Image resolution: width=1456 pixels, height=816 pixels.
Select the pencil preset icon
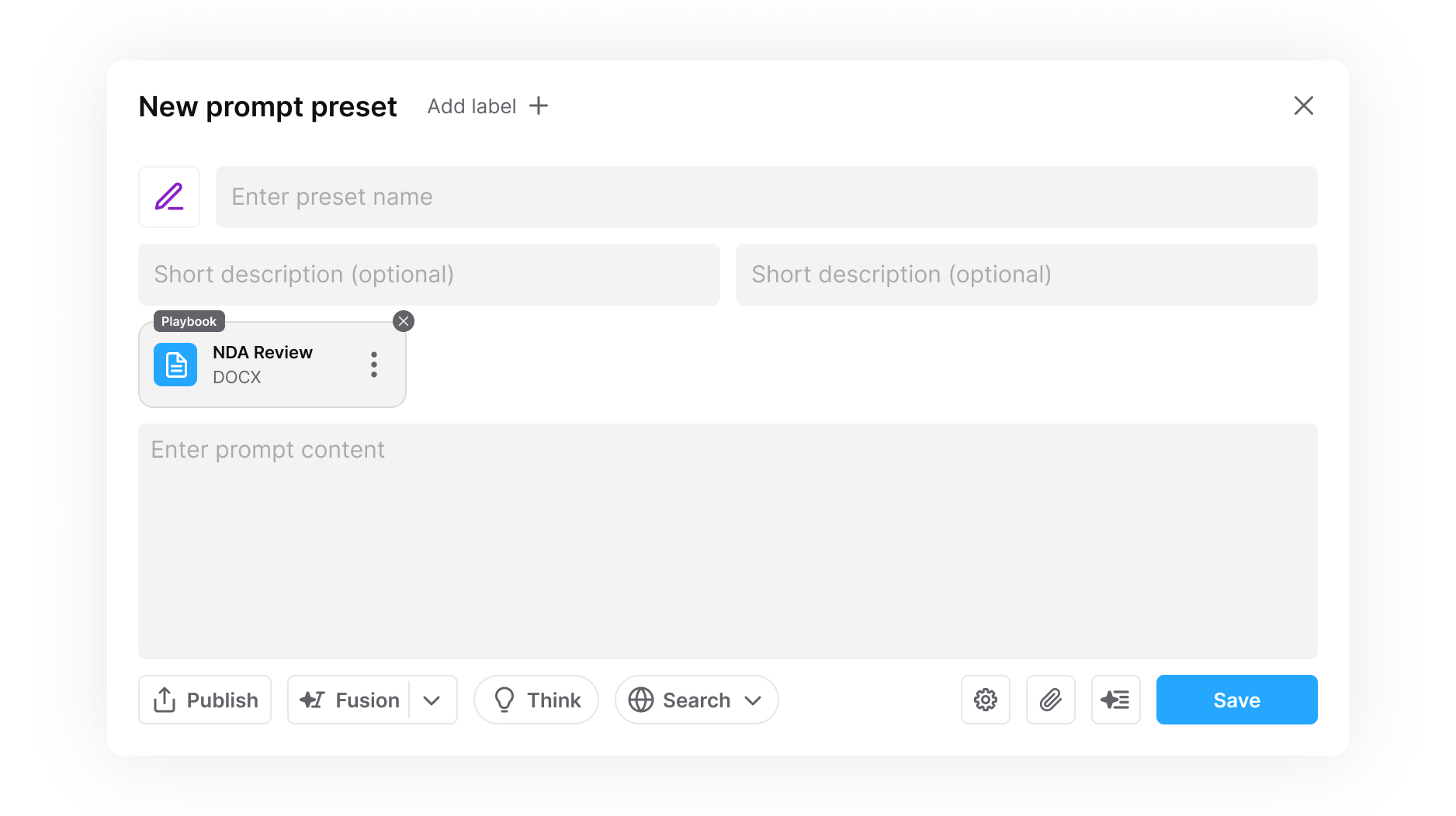168,197
